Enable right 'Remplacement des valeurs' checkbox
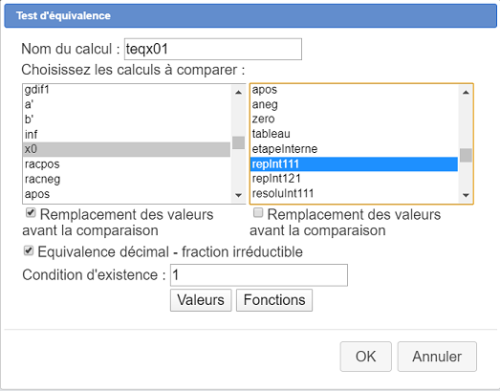The width and height of the screenshot is (500, 391). tap(258, 212)
